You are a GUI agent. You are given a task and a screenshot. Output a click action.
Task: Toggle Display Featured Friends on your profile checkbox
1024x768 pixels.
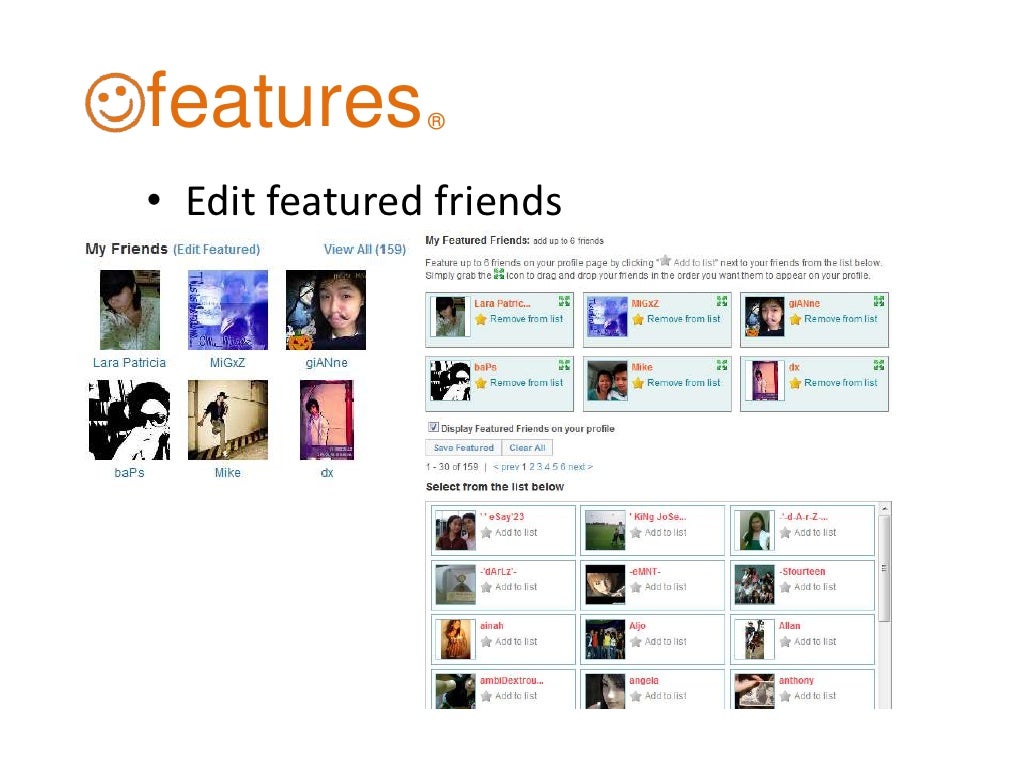(433, 427)
